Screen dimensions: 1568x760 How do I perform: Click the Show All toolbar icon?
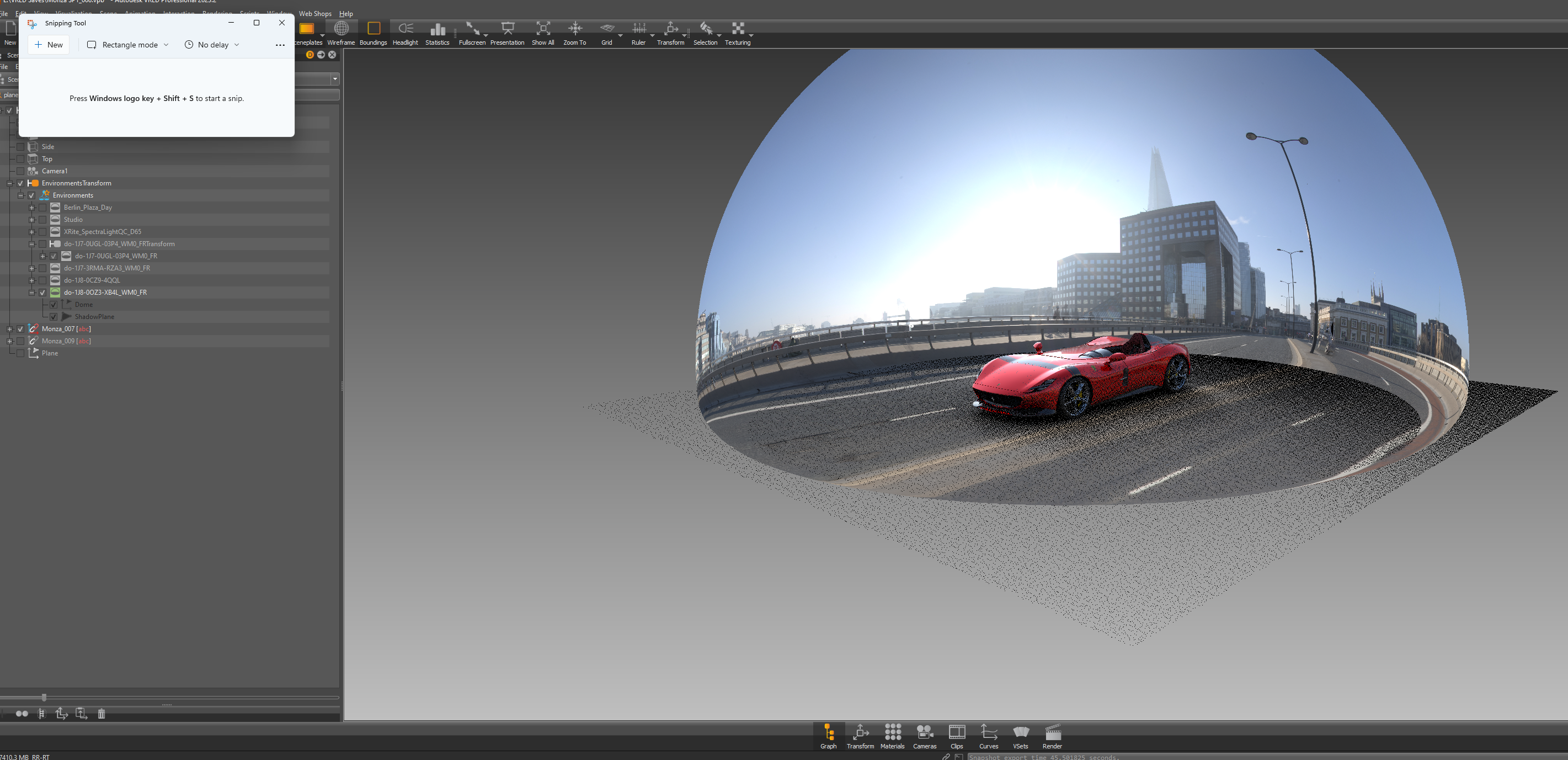(543, 34)
